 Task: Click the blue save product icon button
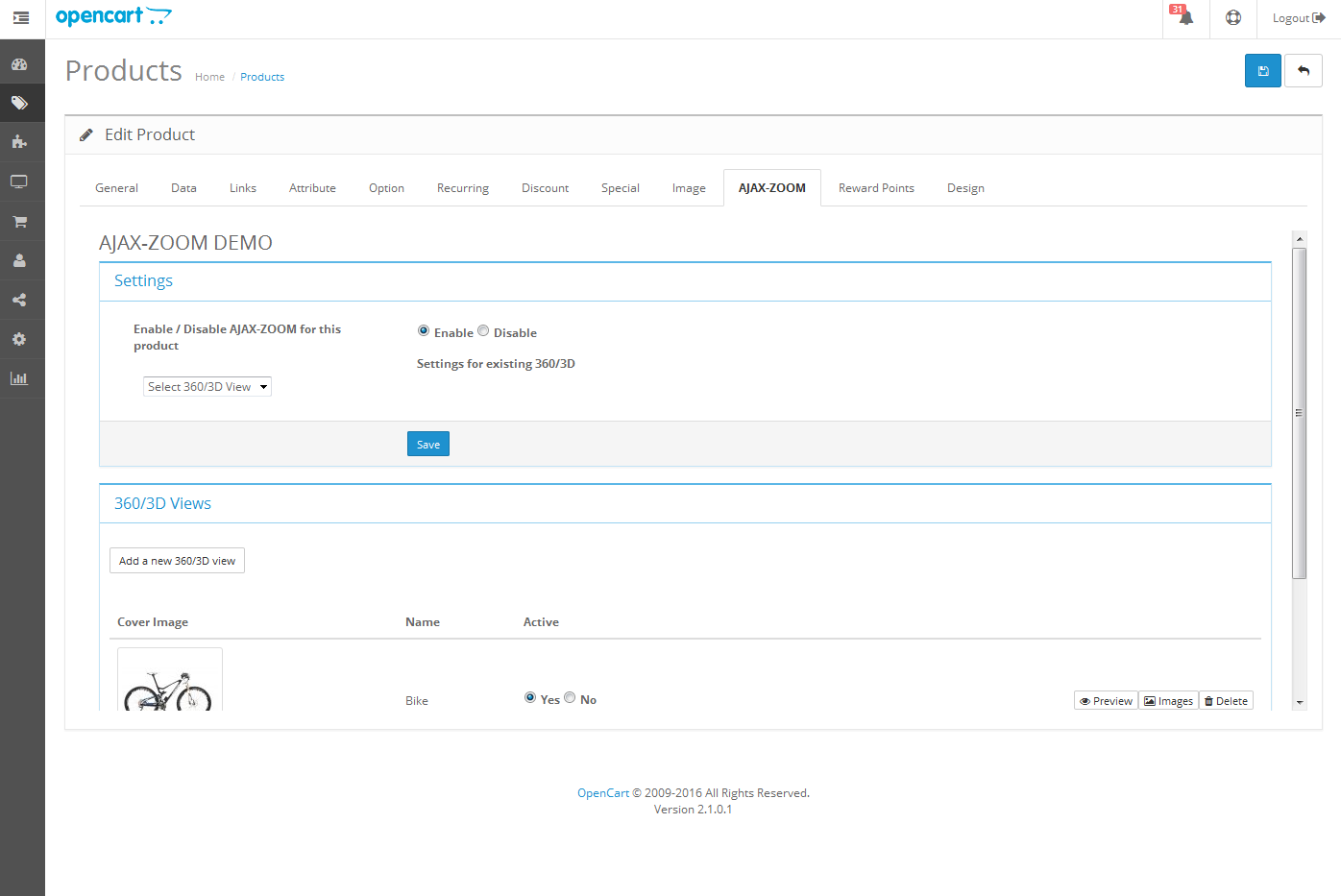(1263, 71)
